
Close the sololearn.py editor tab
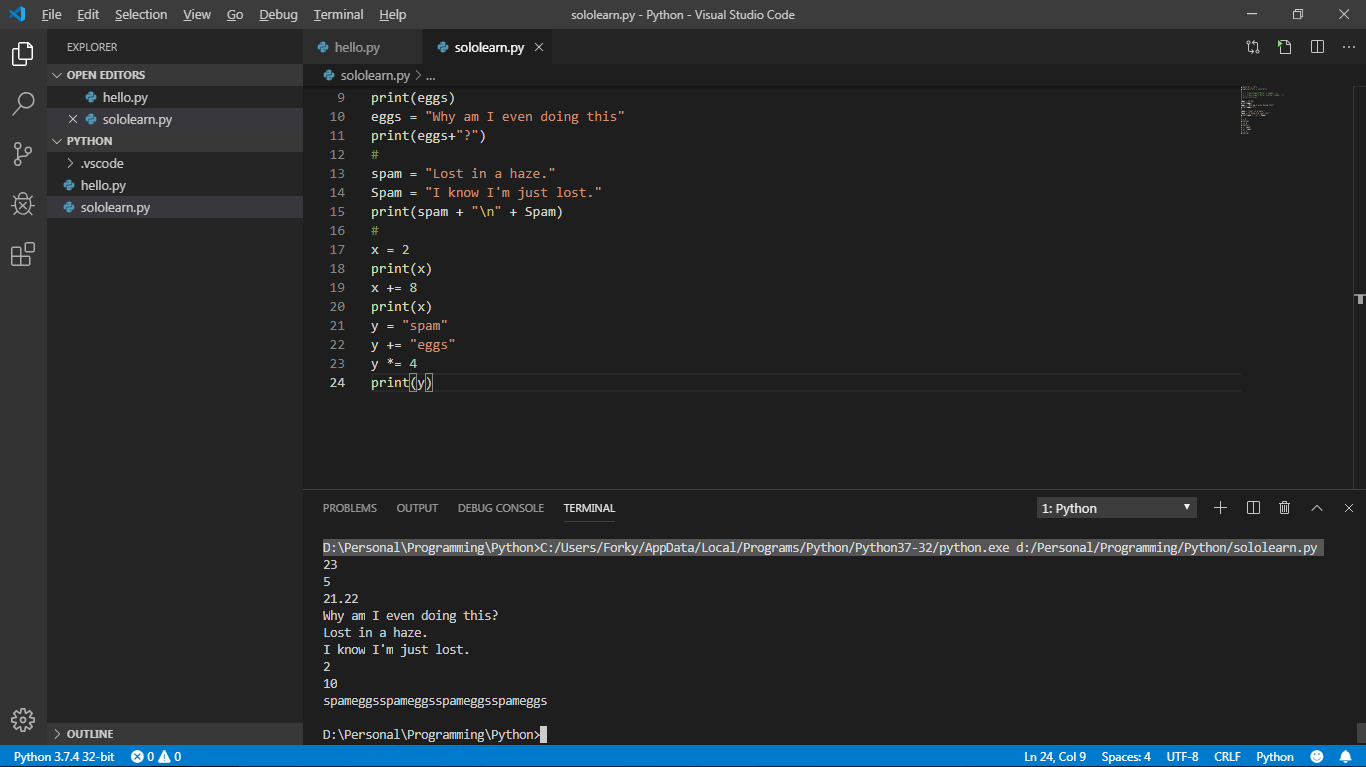[539, 47]
